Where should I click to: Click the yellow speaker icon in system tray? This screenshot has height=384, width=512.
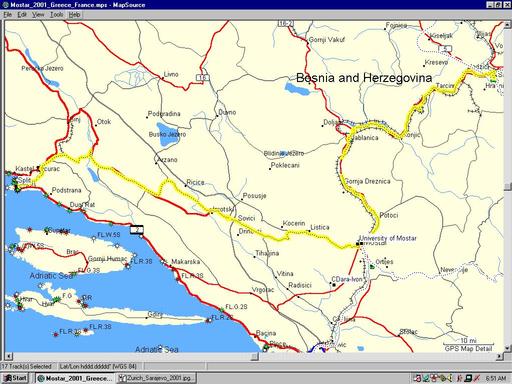tap(450, 378)
